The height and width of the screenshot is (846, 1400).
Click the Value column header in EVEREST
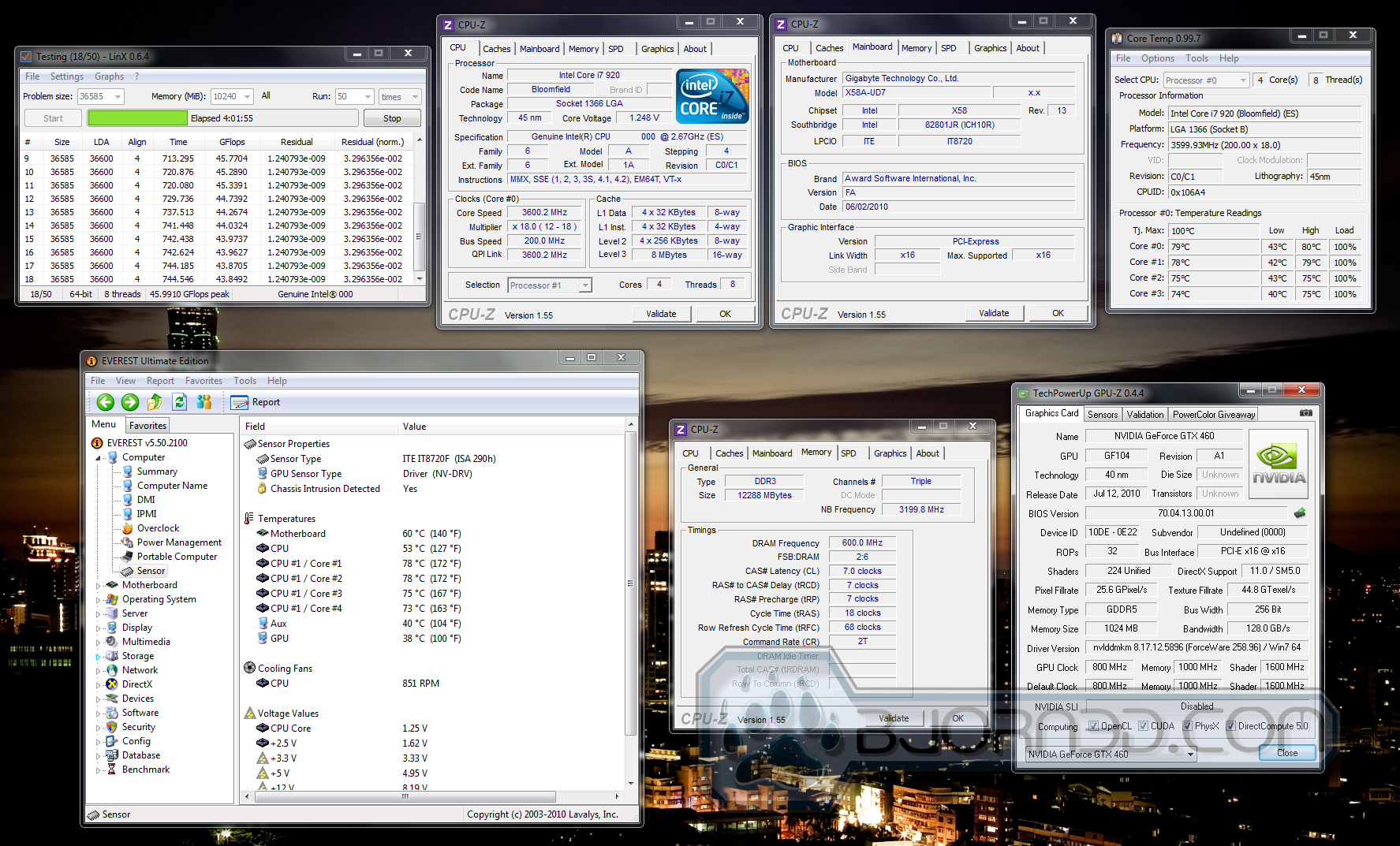(x=513, y=427)
